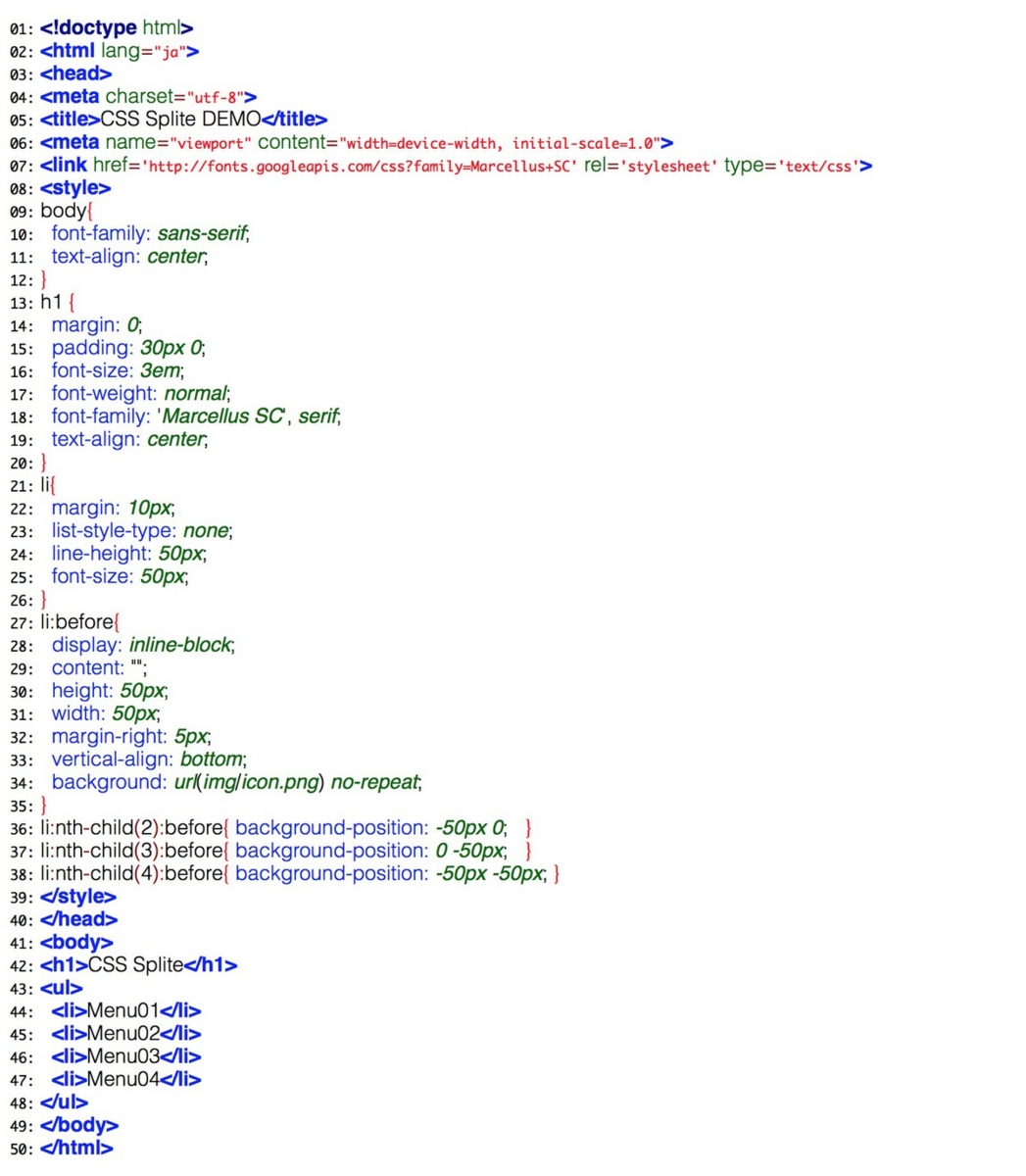This screenshot has height=1176, width=1026.
Task: Click the Menu01 list item text
Action: (x=122, y=1010)
